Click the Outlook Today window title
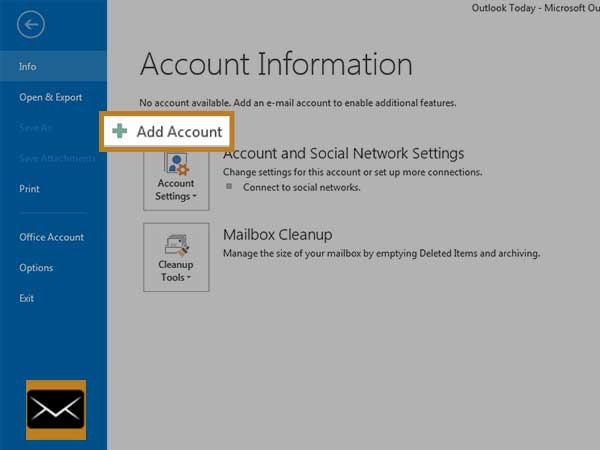 (535, 8)
